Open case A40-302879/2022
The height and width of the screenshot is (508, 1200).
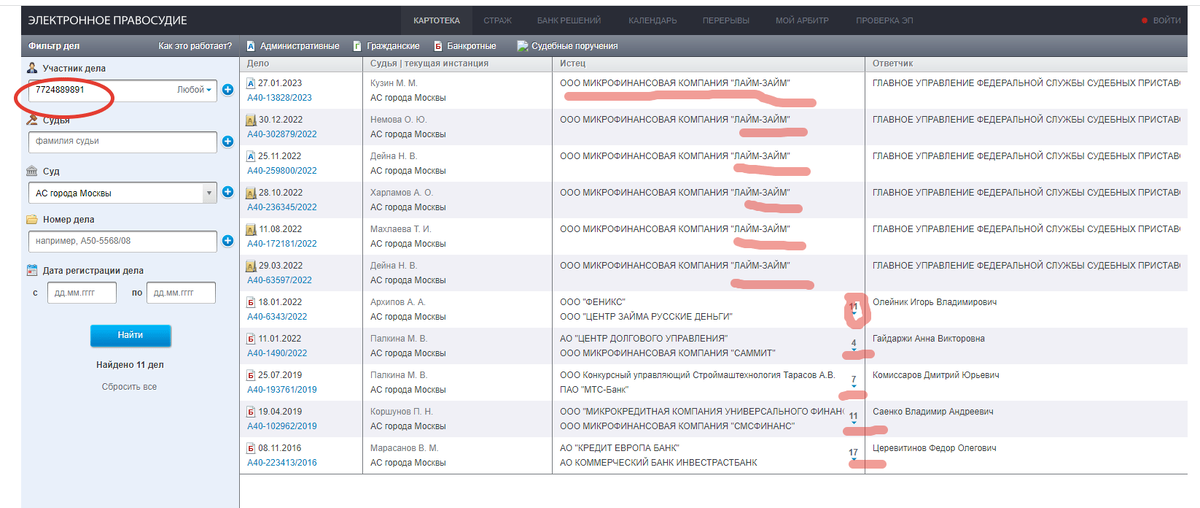coord(282,134)
